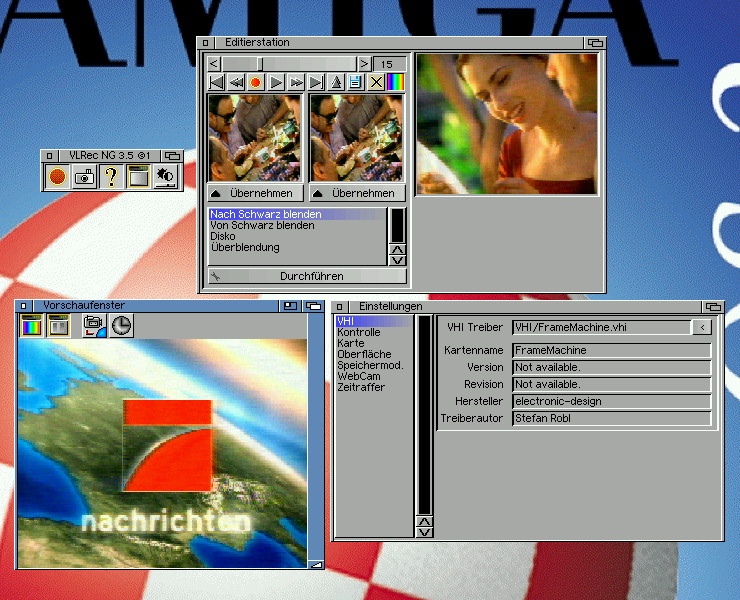Select the 'Disko' effect
This screenshot has width=740, height=600.
pyautogui.click(x=297, y=237)
